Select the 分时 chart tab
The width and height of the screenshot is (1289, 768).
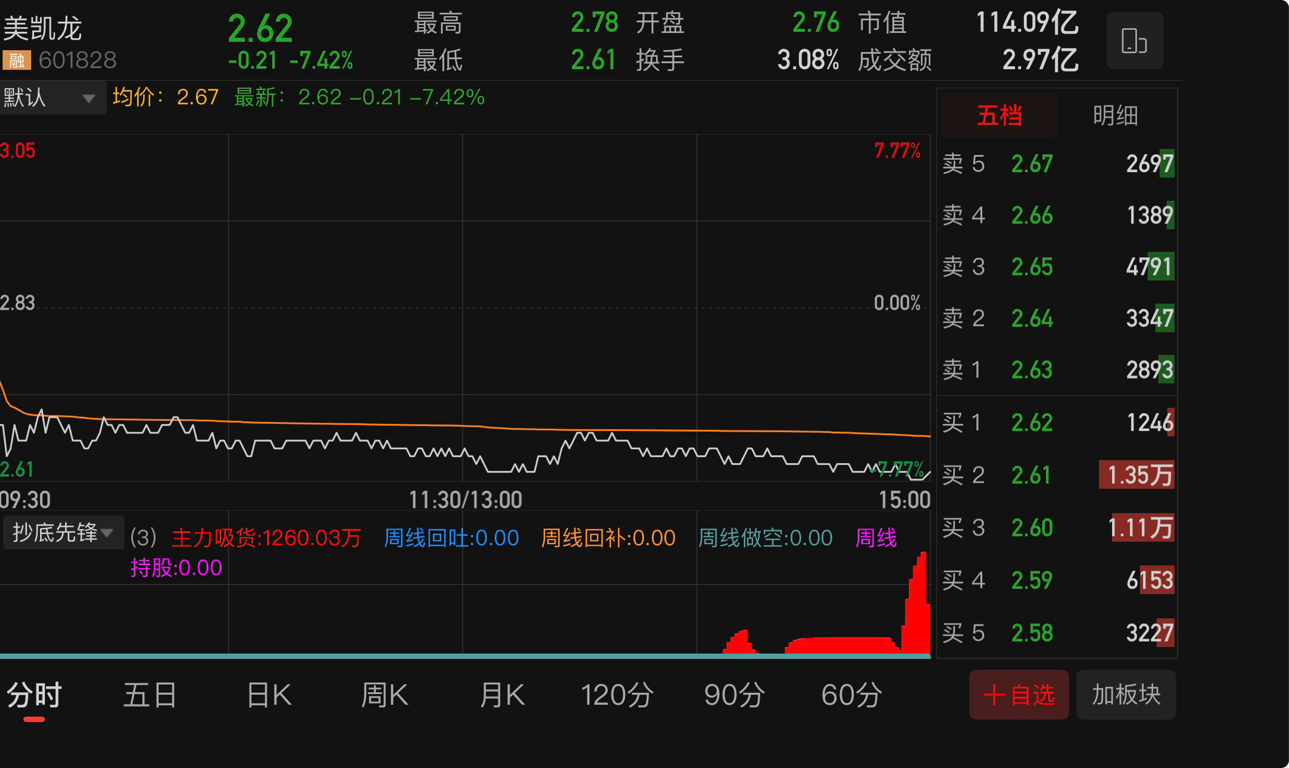click(x=34, y=694)
